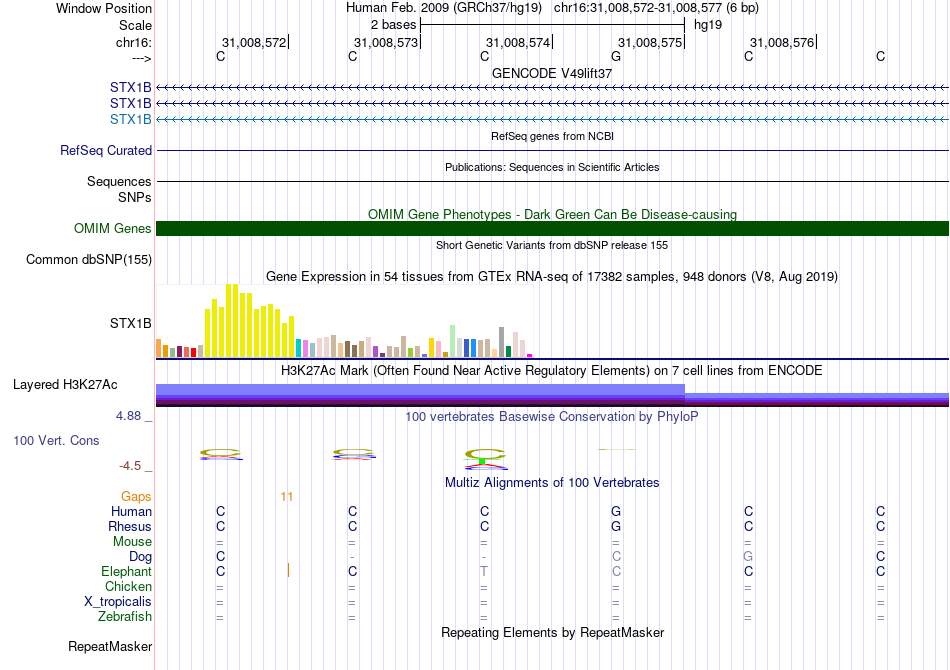Click Multiz Alignments of 100 Vertebrates title

[552, 483]
